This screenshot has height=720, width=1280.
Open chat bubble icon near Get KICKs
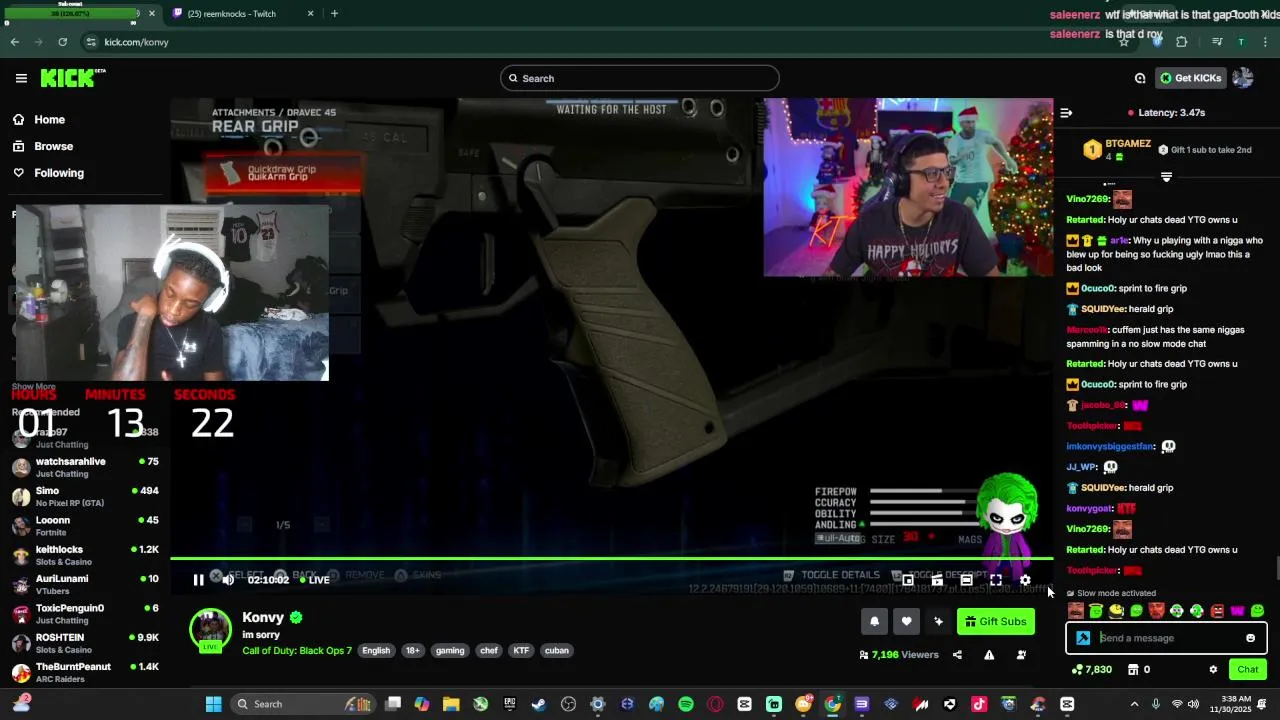point(1140,78)
